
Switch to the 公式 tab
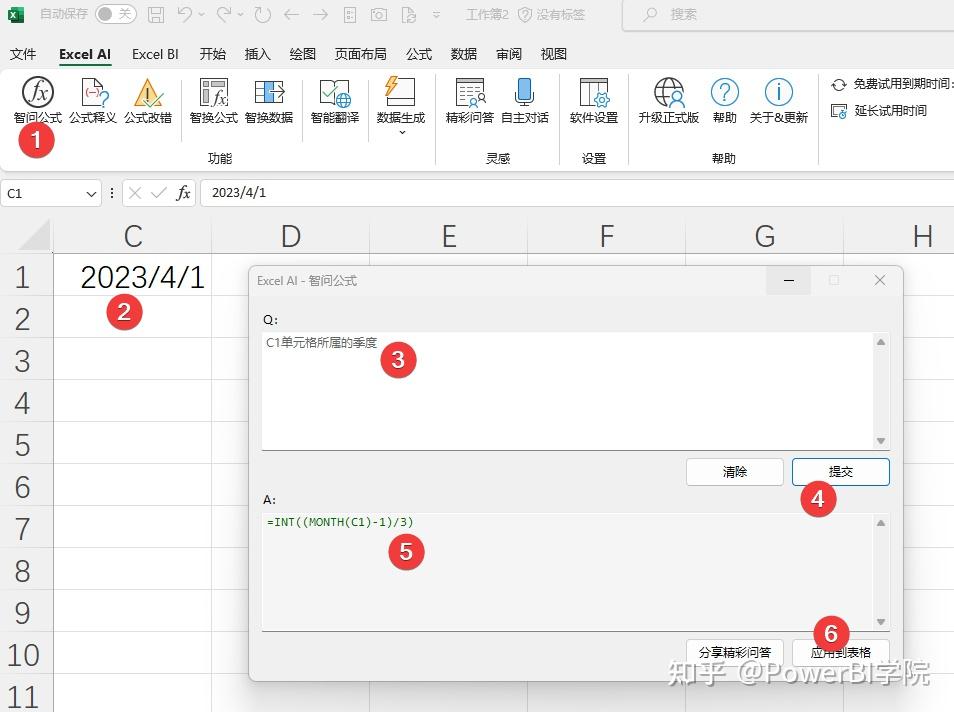(x=419, y=54)
